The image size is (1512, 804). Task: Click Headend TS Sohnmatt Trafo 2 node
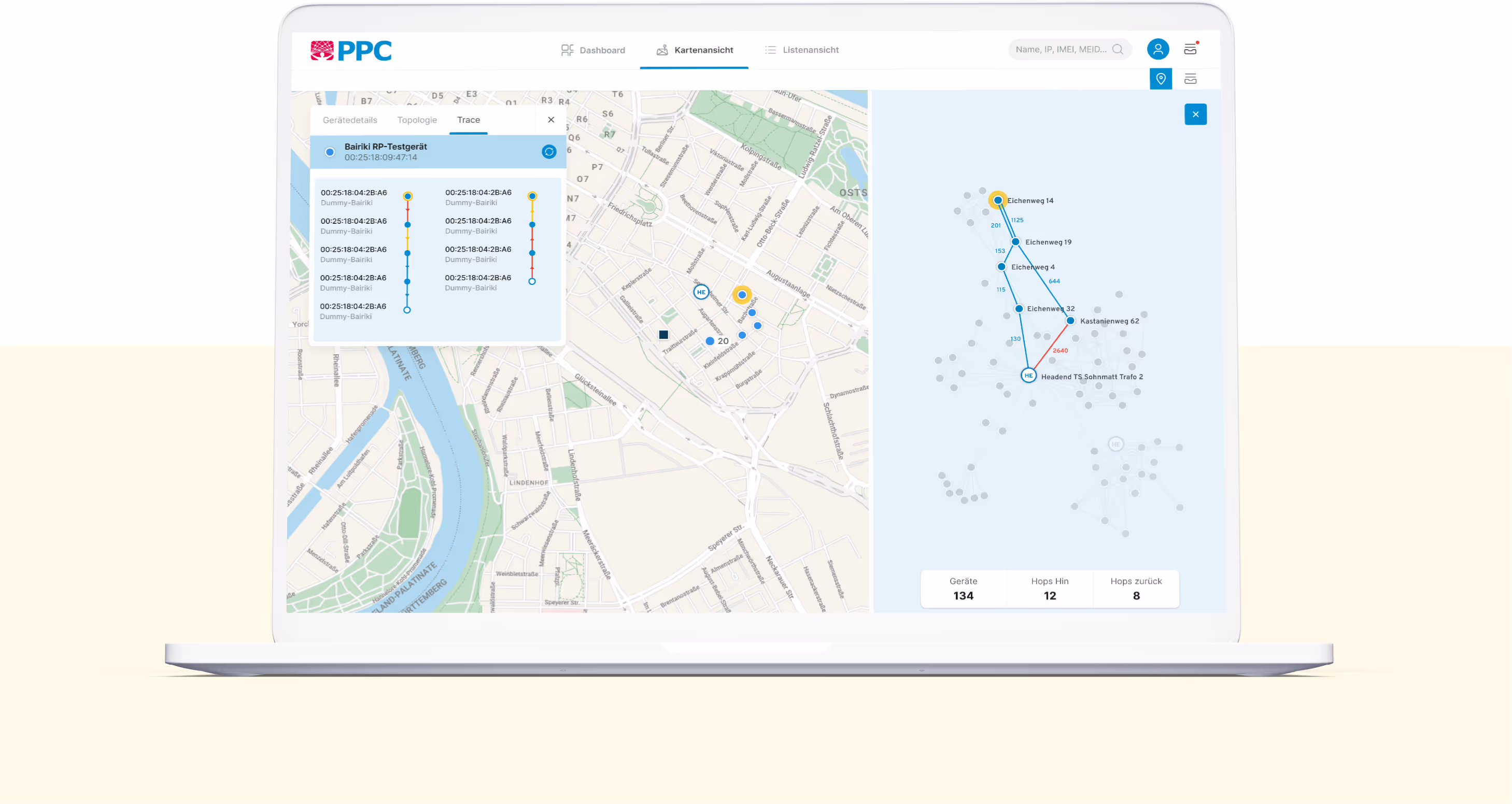click(1028, 375)
